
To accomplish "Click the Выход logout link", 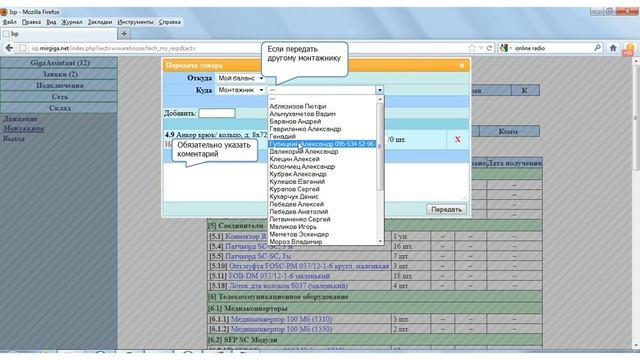I will pyautogui.click(x=14, y=139).
